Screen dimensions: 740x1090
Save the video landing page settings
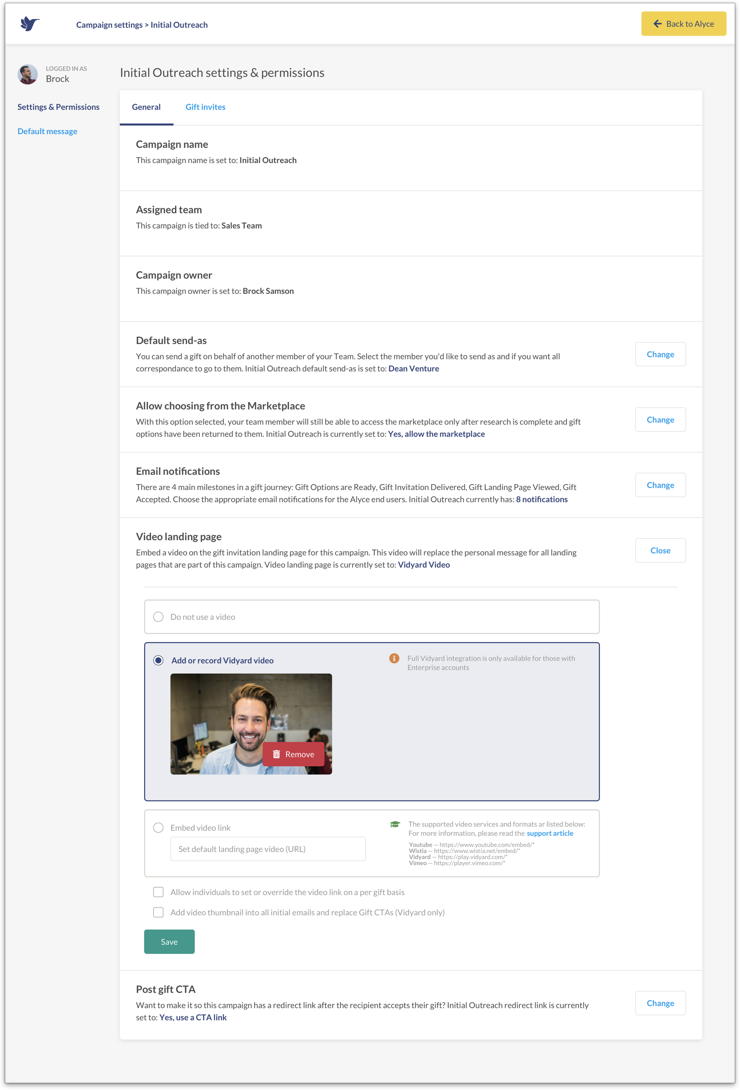[170, 942]
